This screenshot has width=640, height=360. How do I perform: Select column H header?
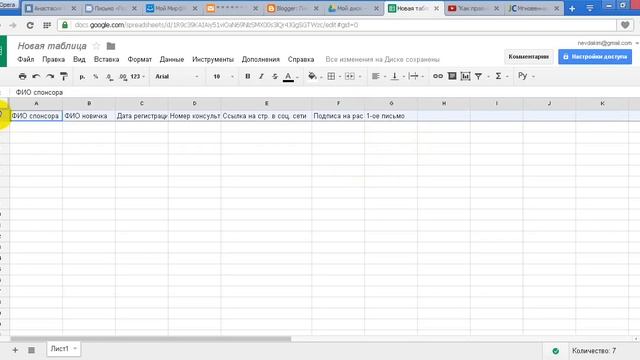444,104
